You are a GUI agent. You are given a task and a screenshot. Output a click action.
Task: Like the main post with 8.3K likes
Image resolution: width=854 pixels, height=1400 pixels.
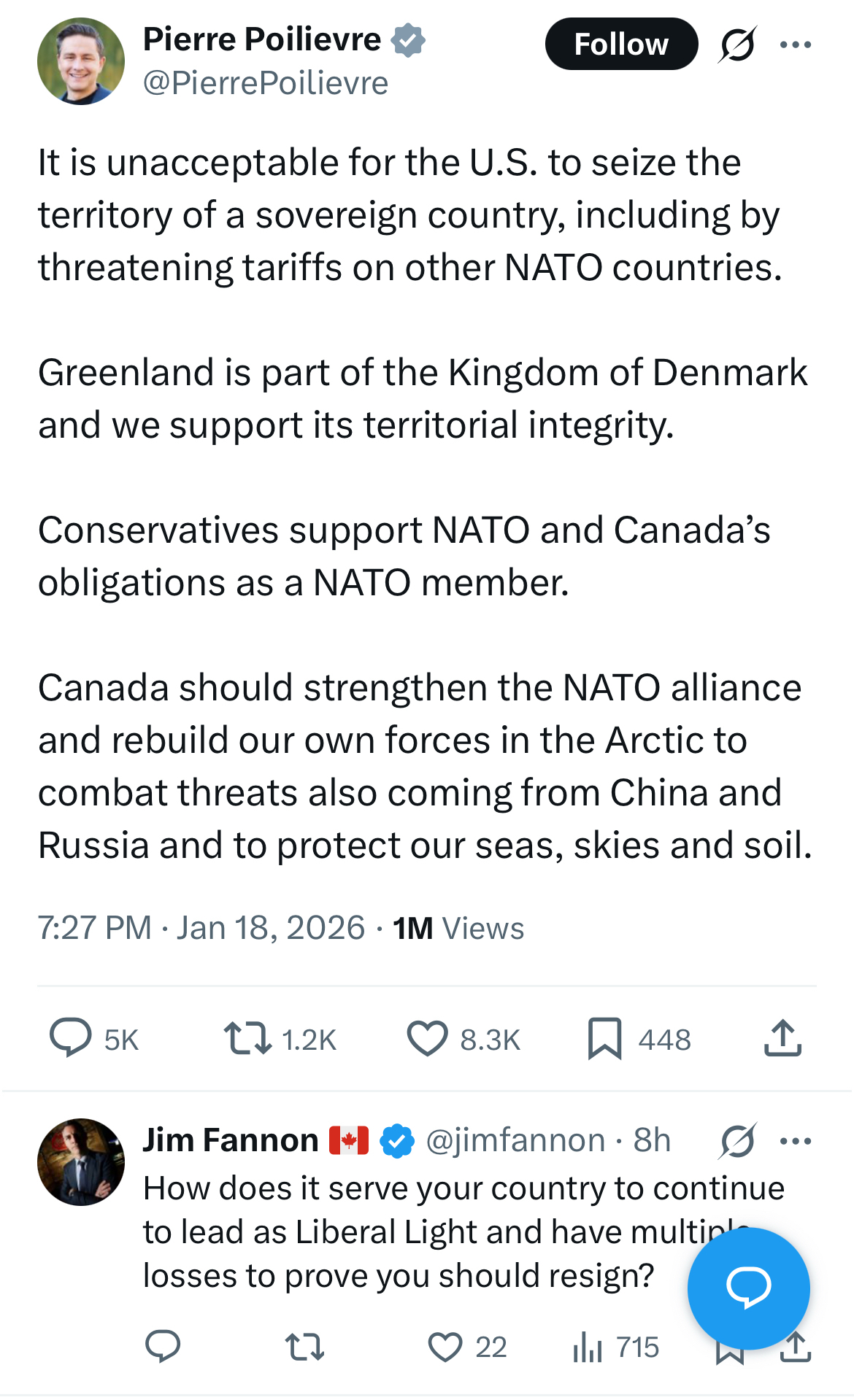coord(427,1039)
